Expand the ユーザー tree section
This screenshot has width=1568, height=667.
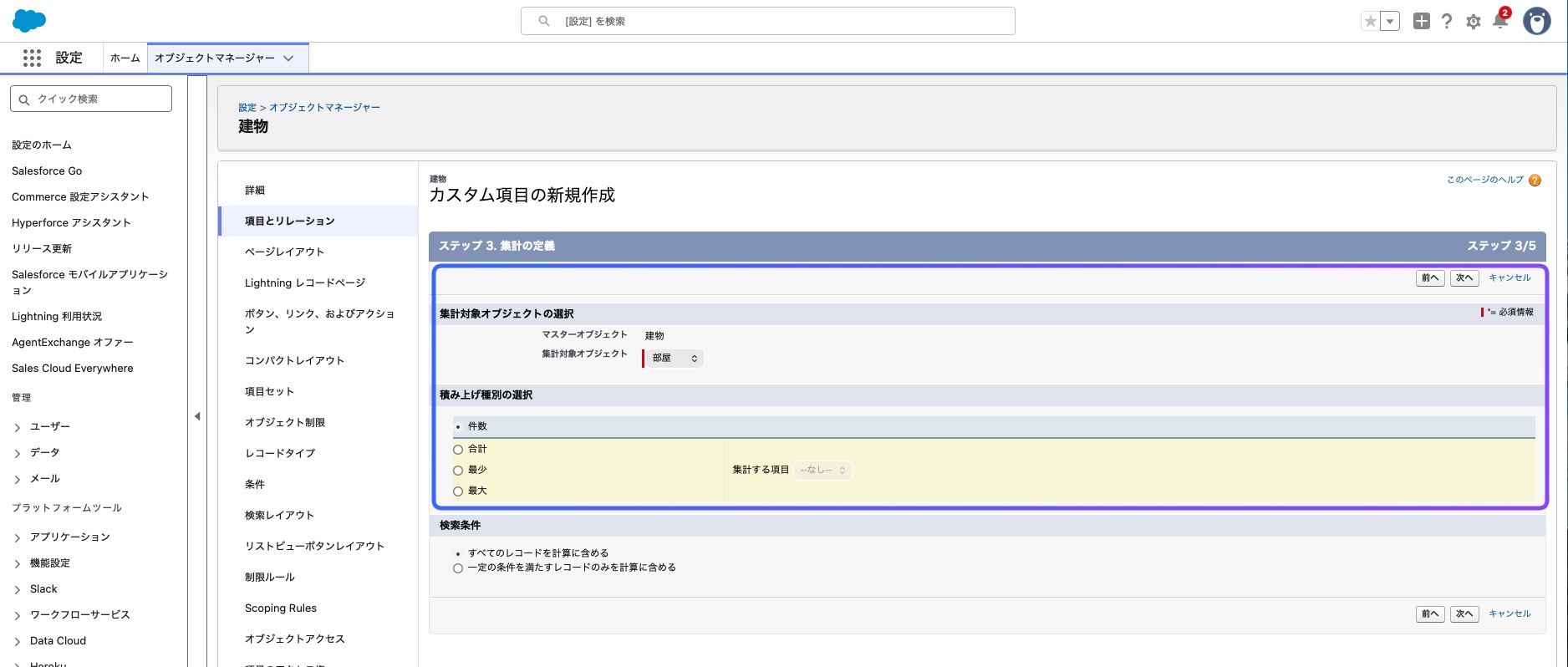coord(18,427)
